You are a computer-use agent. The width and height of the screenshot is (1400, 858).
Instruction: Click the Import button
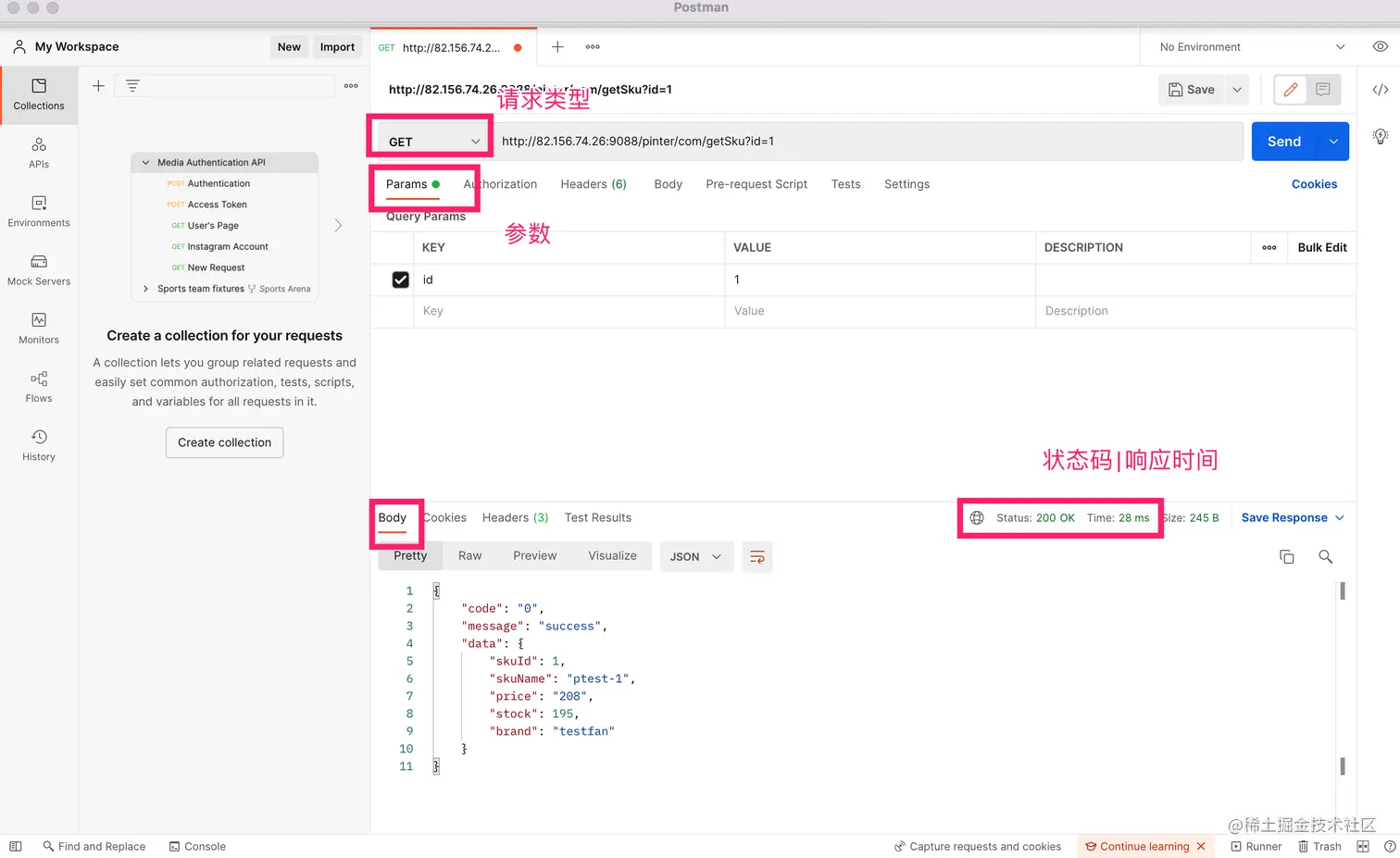337,47
